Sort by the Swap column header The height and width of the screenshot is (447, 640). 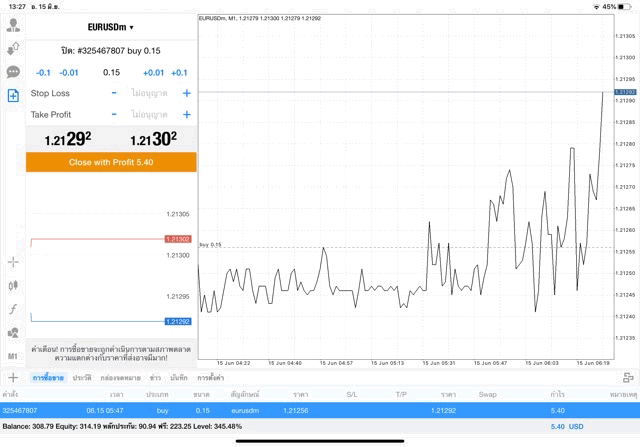point(487,394)
